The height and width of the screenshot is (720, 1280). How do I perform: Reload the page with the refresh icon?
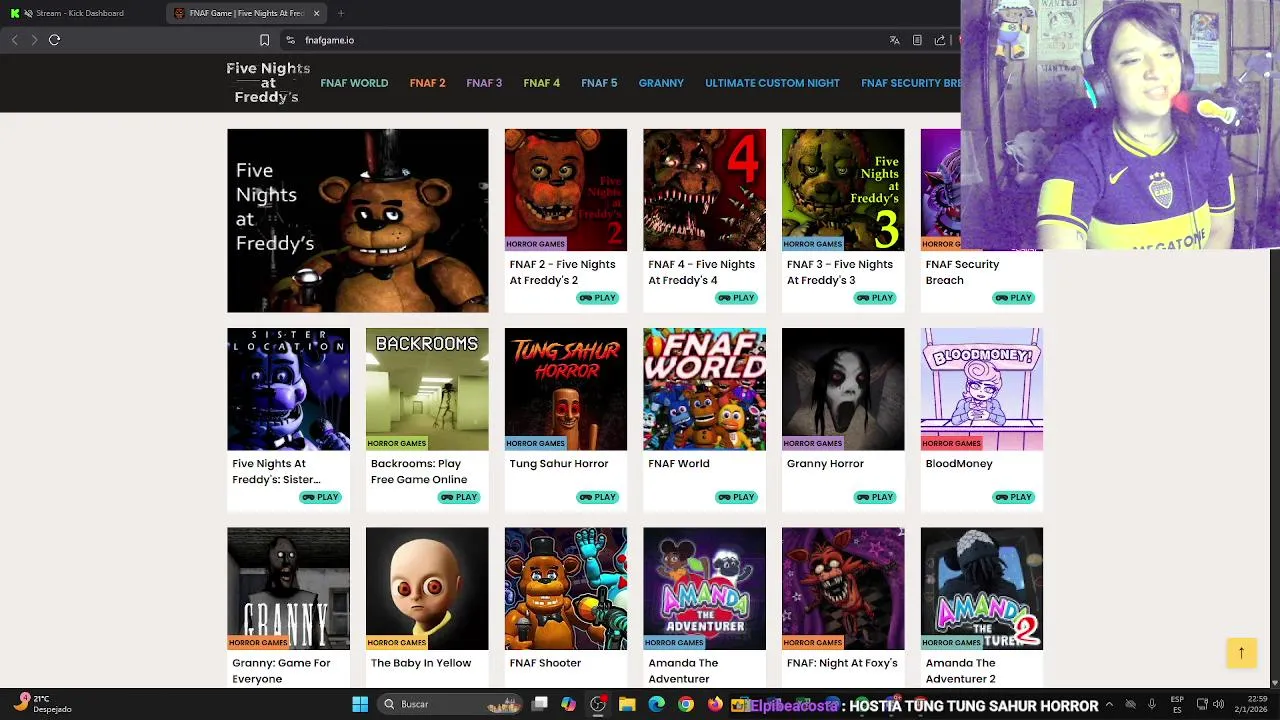pos(54,40)
